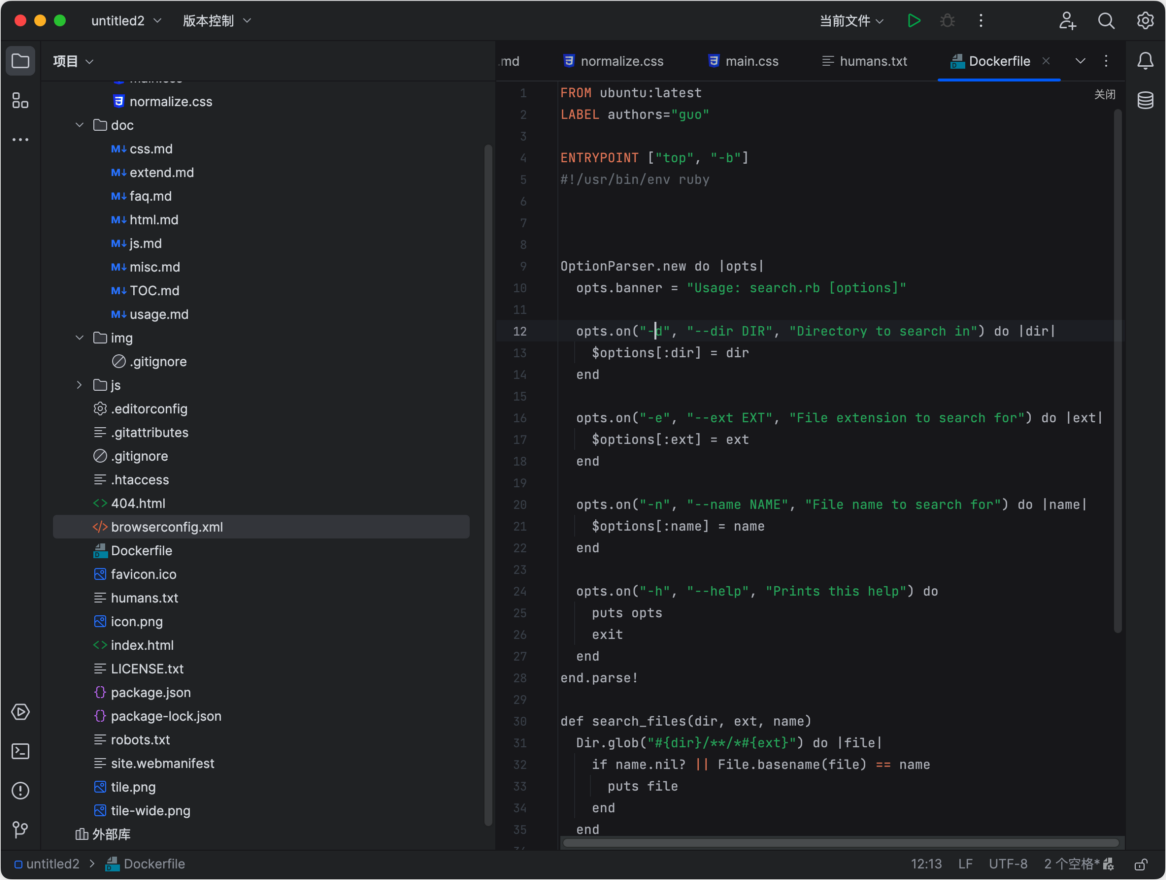
Task: Open the Structure tool window icon
Action: click(21, 100)
